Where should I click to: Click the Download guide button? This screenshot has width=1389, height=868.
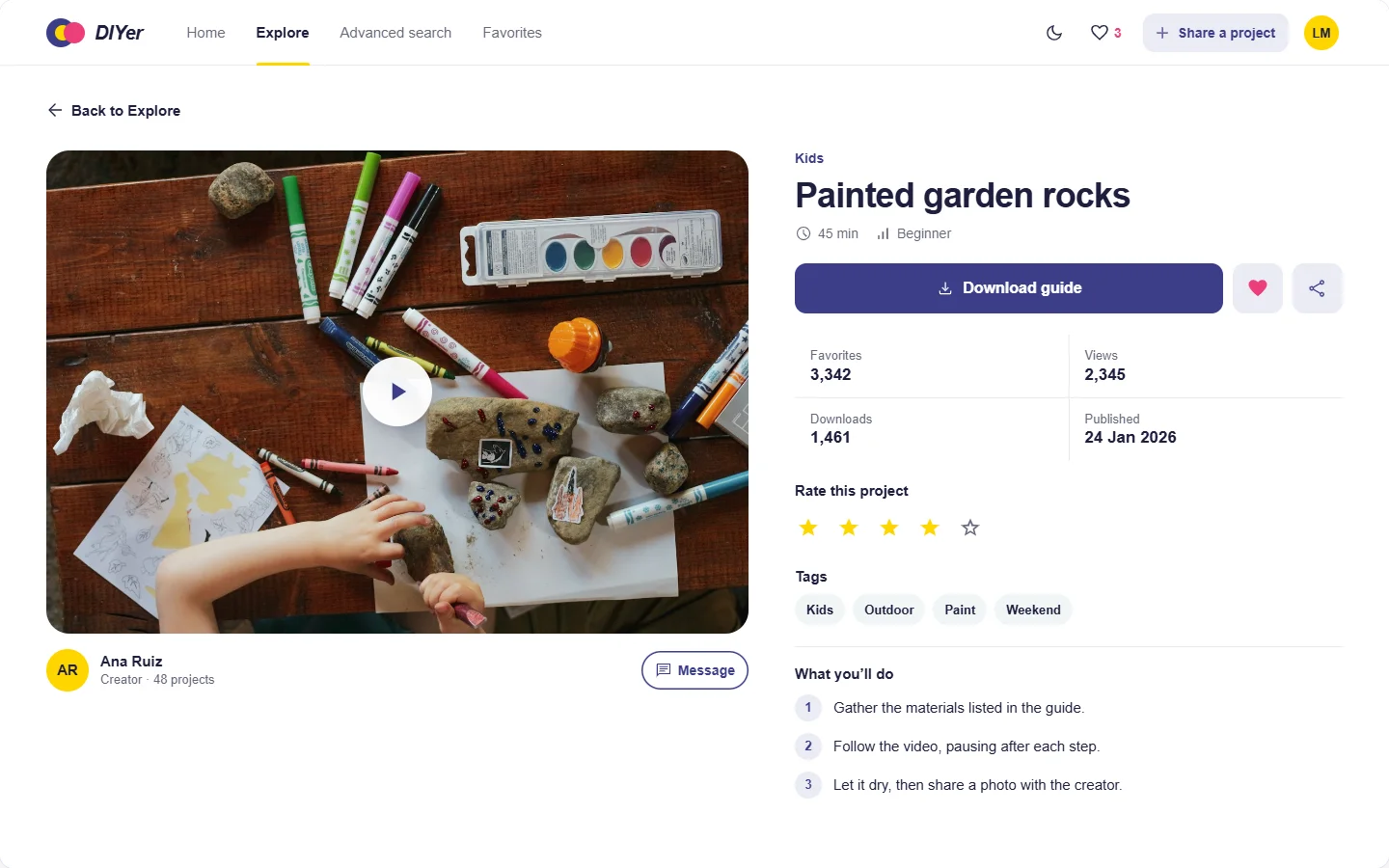pyautogui.click(x=1009, y=288)
